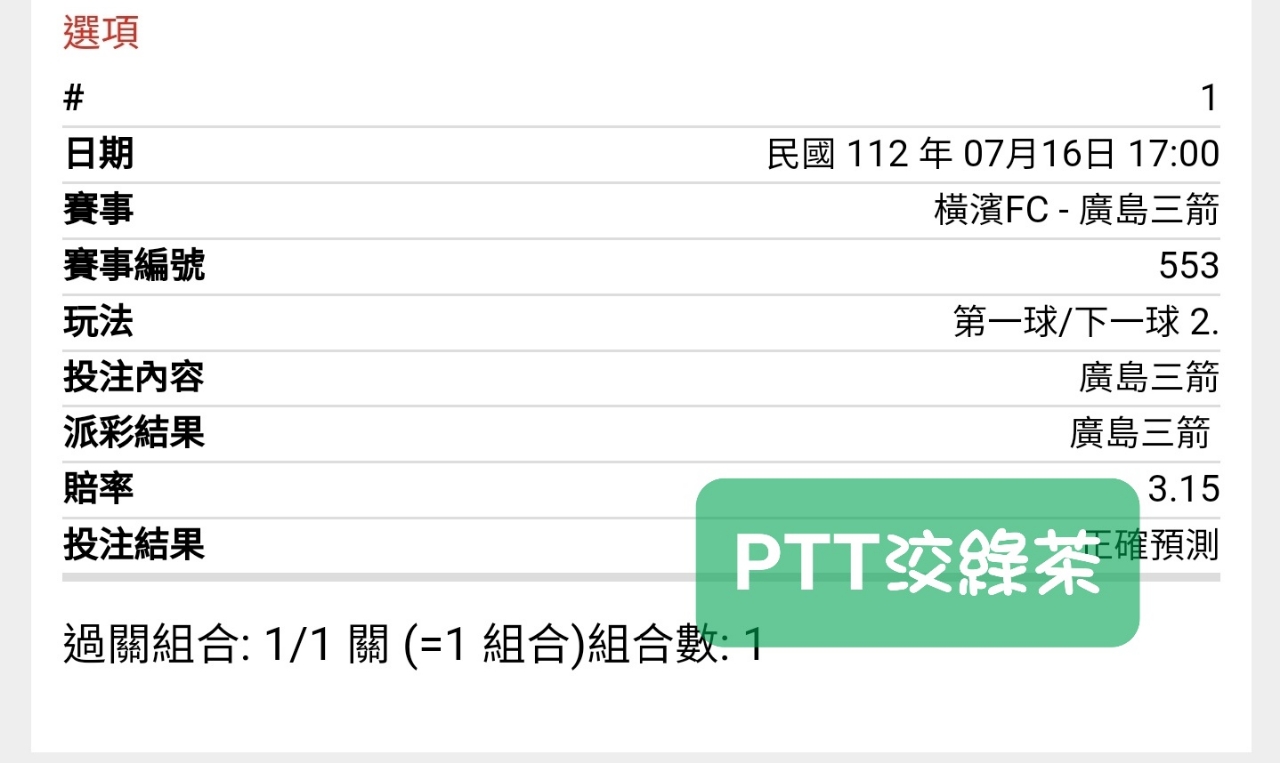Select the match name 橫濱FC - 廣島三箭

coord(1076,210)
